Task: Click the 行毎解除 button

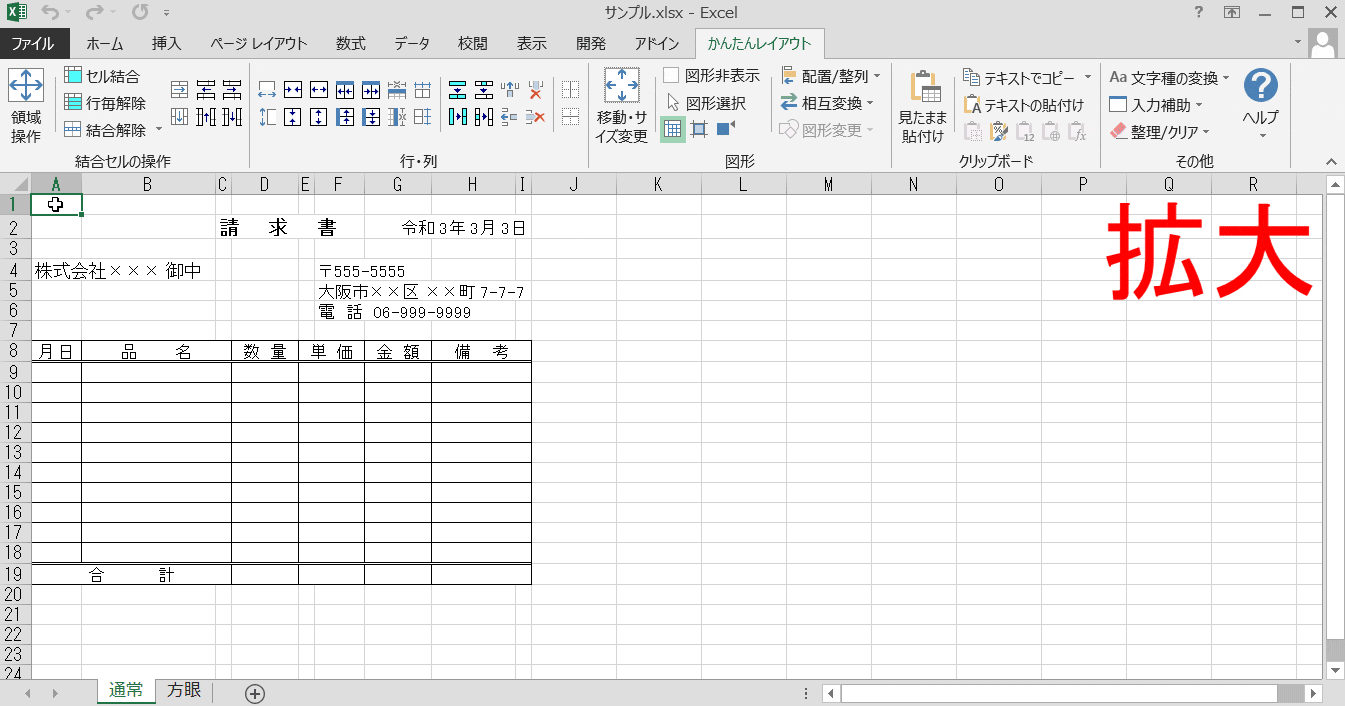Action: 104,103
